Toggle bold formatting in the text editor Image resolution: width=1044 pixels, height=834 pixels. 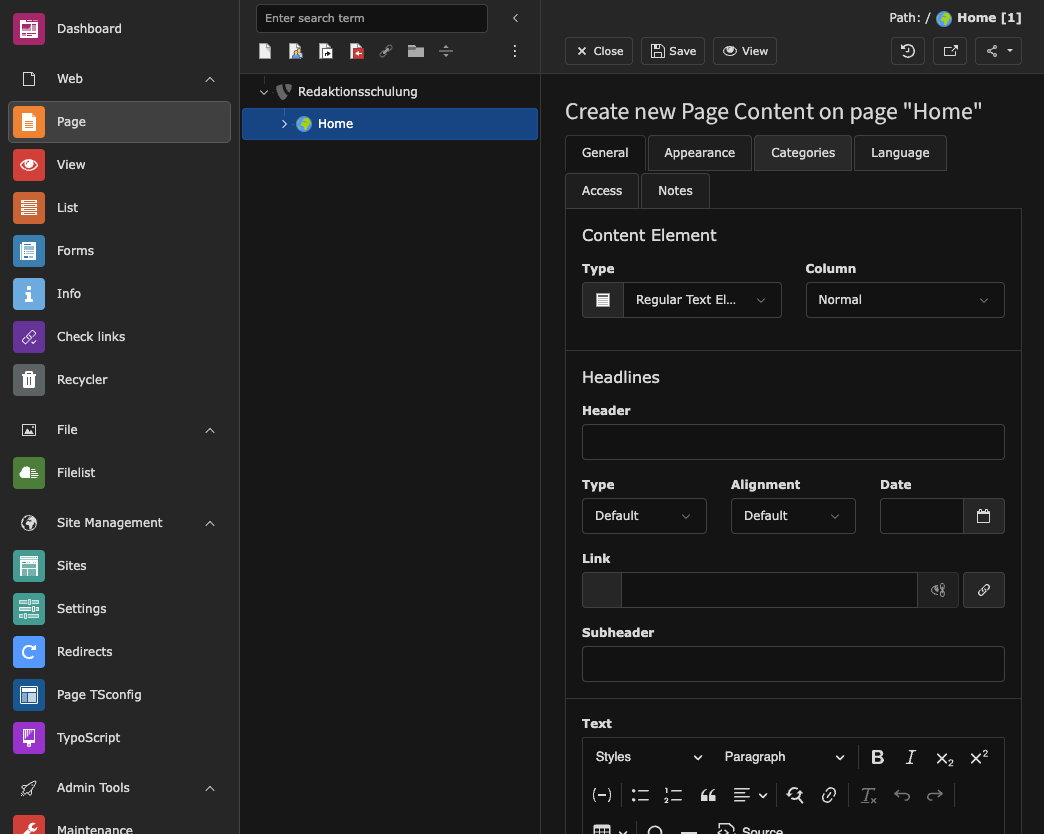tap(877, 757)
